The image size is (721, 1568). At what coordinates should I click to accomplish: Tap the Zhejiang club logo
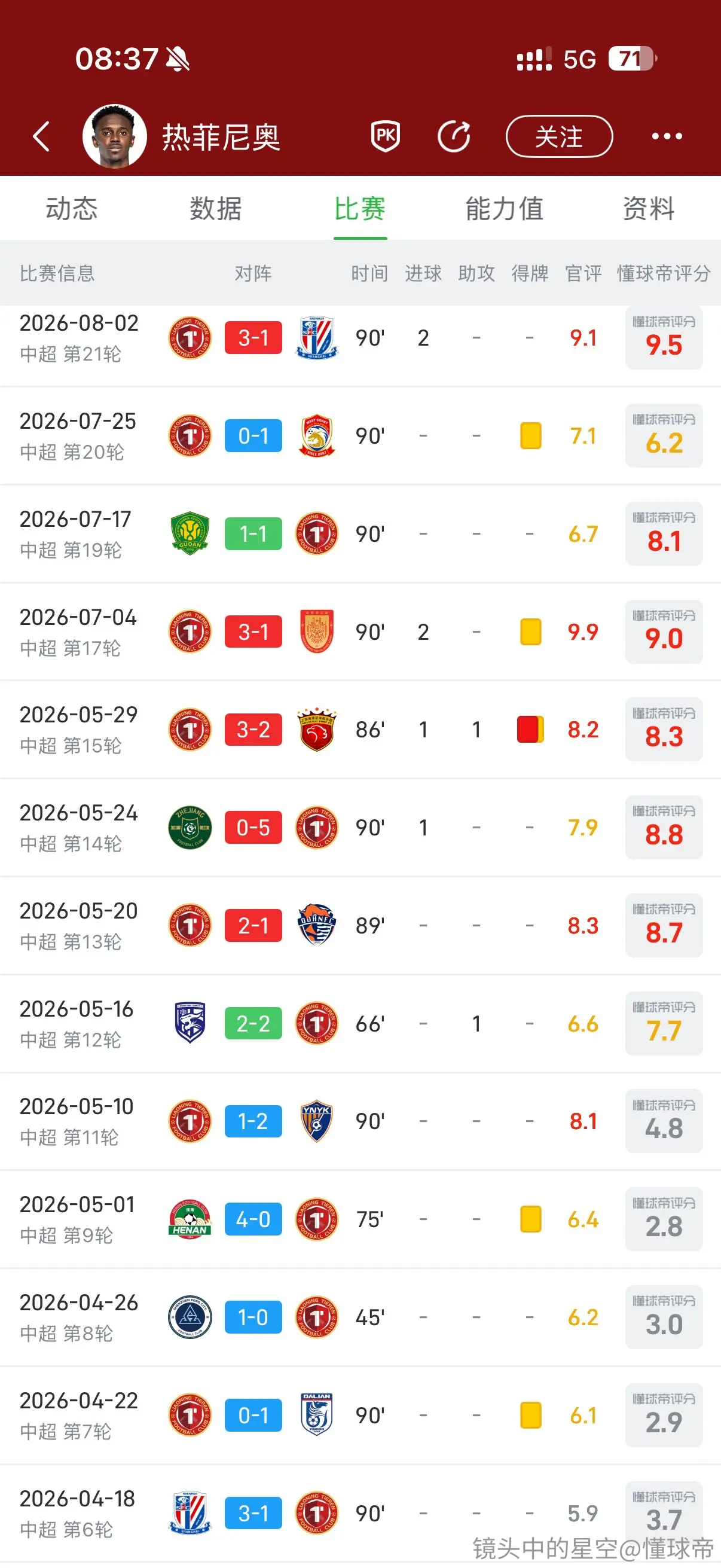pyautogui.click(x=190, y=827)
